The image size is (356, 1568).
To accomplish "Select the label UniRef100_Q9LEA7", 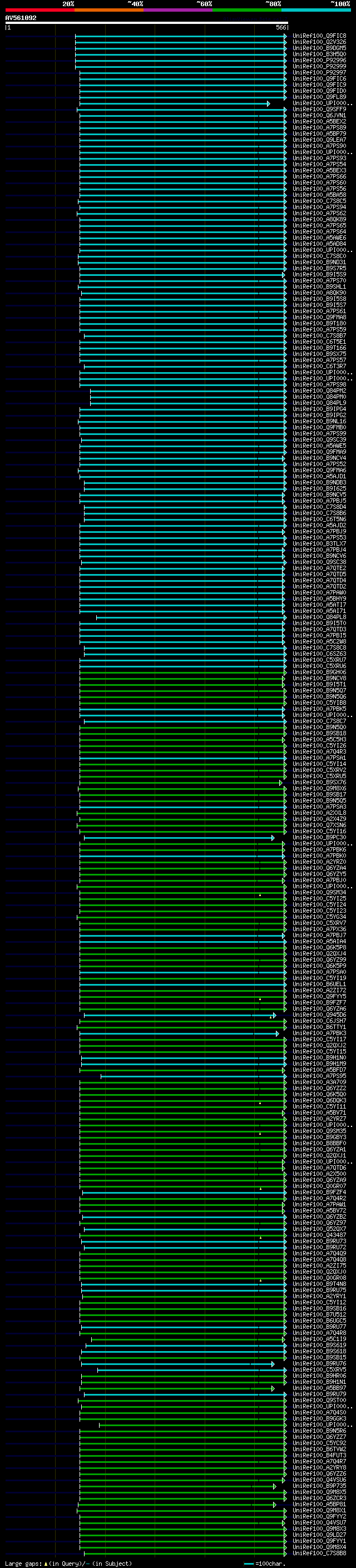I will coord(319,140).
